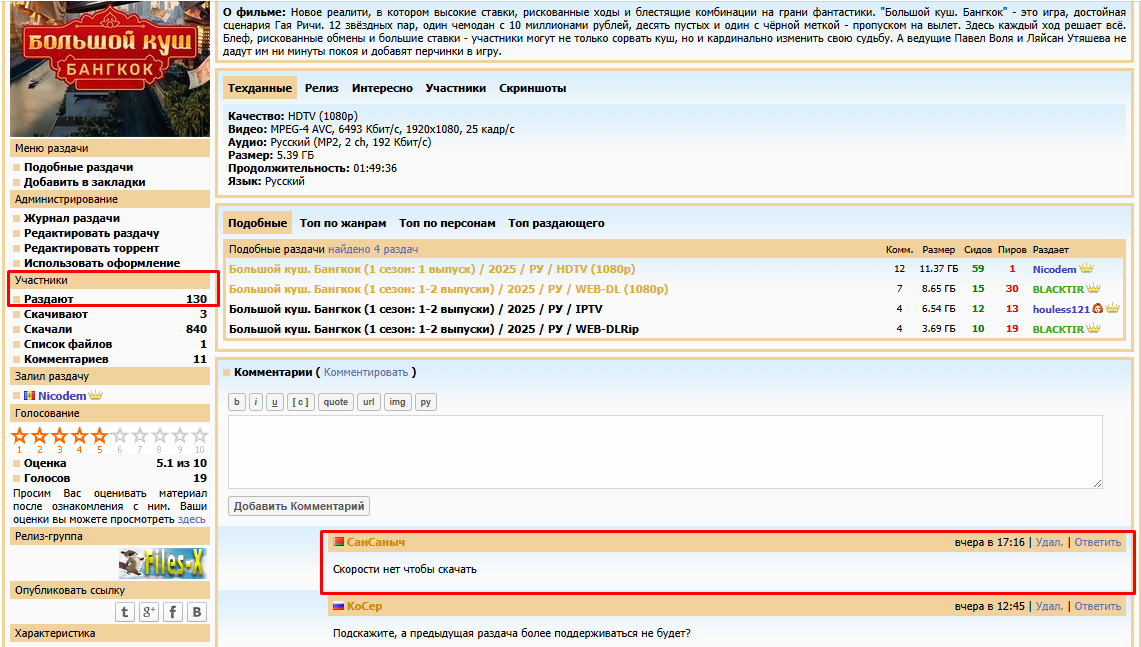Click the bold 'b' formatting button
The image size is (1141, 647).
[x=237, y=402]
